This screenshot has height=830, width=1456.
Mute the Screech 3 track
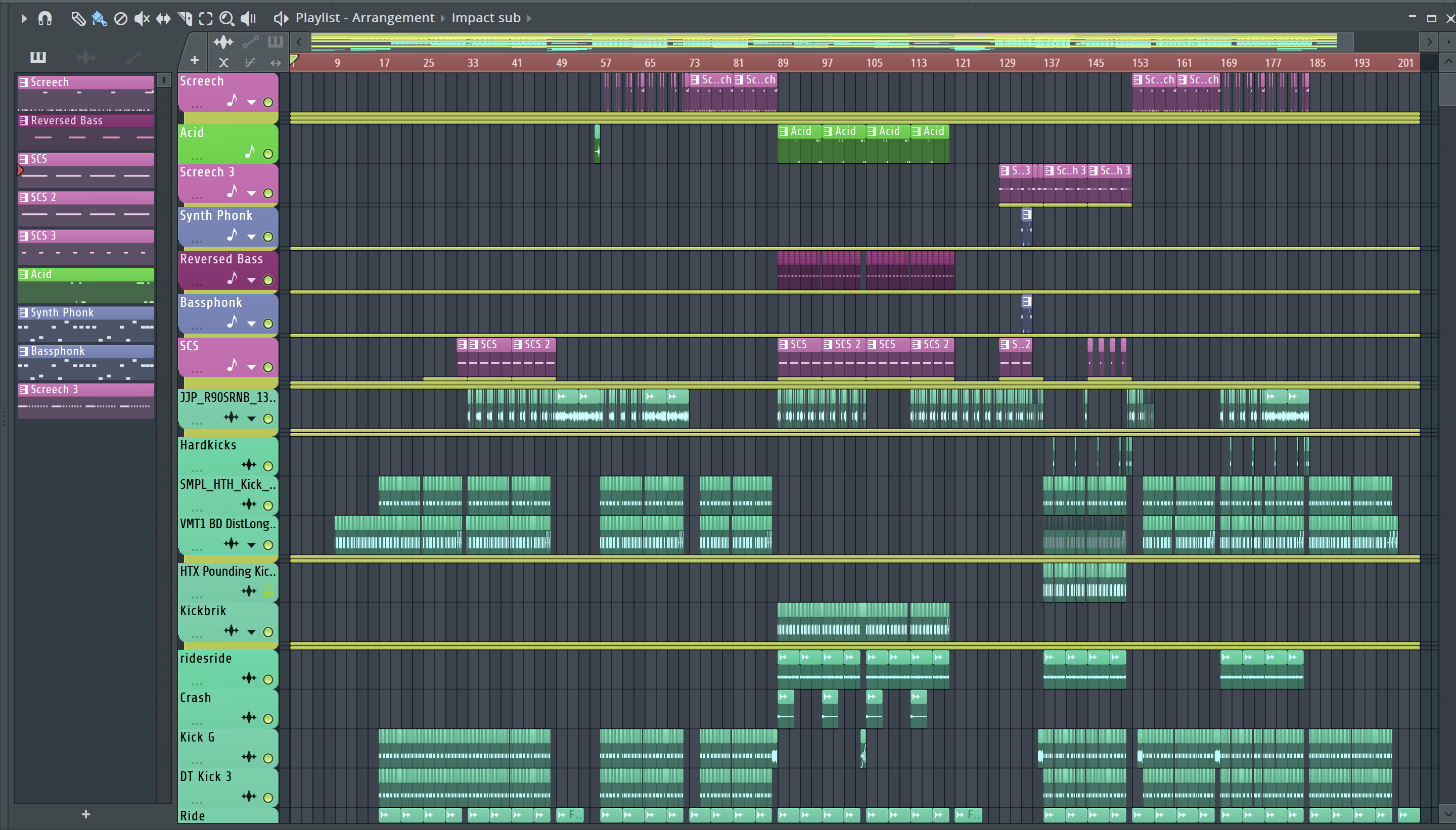[268, 193]
